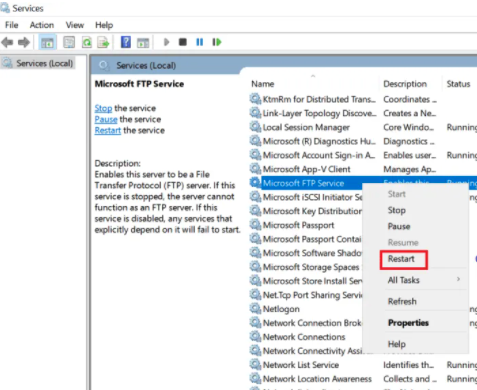
Task: Click the Stop the service link
Action: (103, 108)
